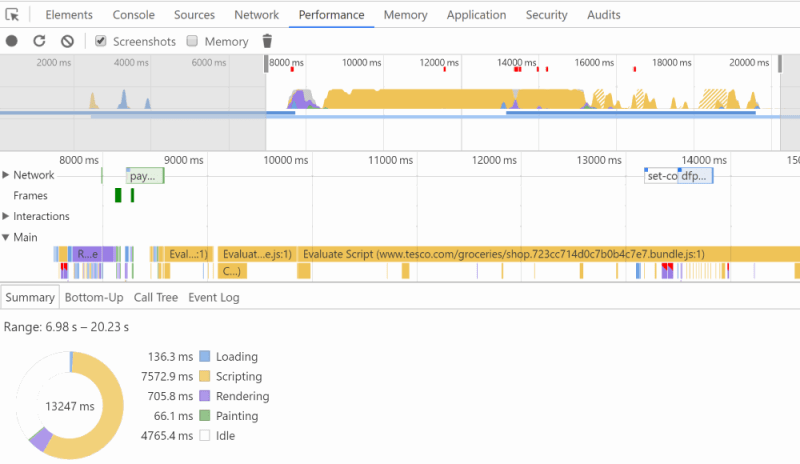The image size is (800, 464).
Task: Select the Summary details tab
Action: tap(30, 297)
